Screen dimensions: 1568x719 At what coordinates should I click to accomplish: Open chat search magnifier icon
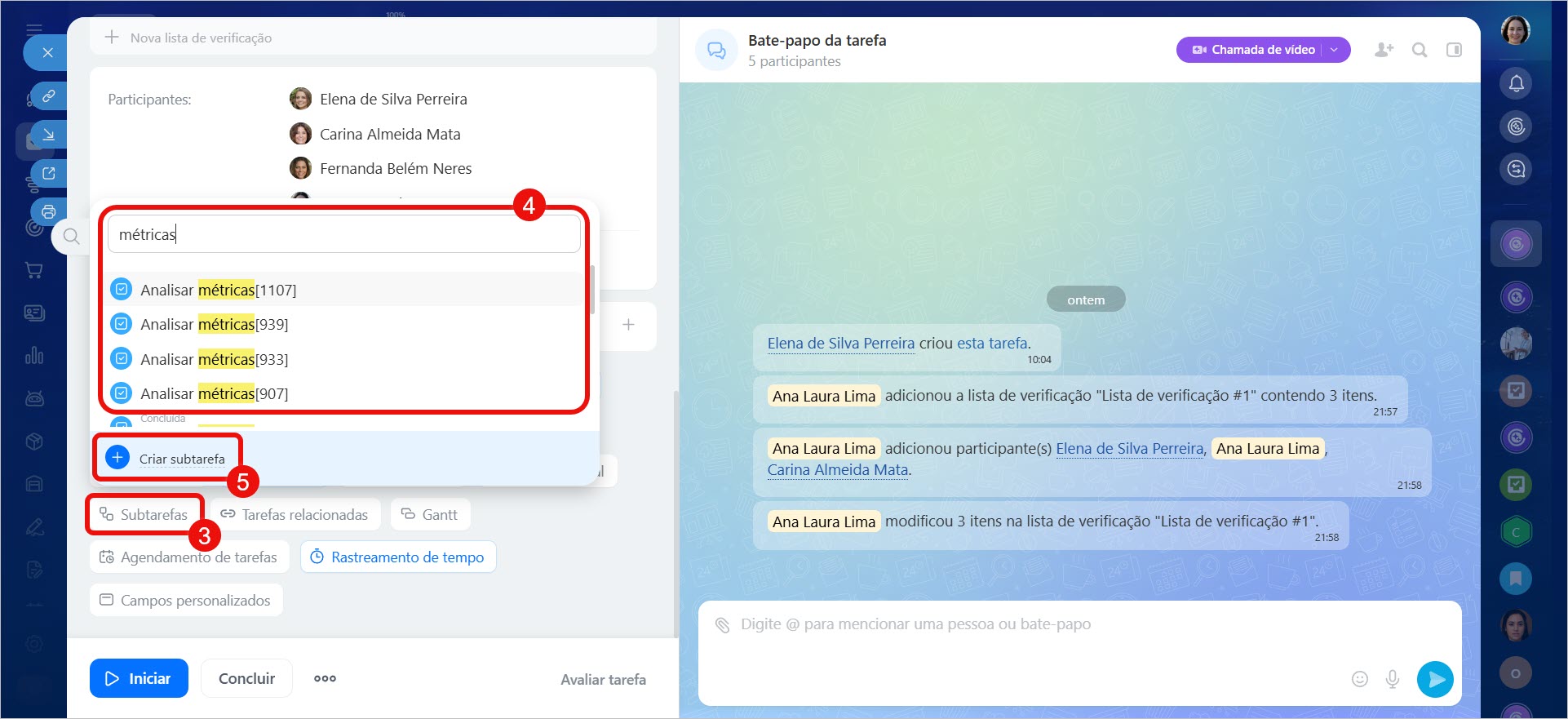click(1420, 50)
